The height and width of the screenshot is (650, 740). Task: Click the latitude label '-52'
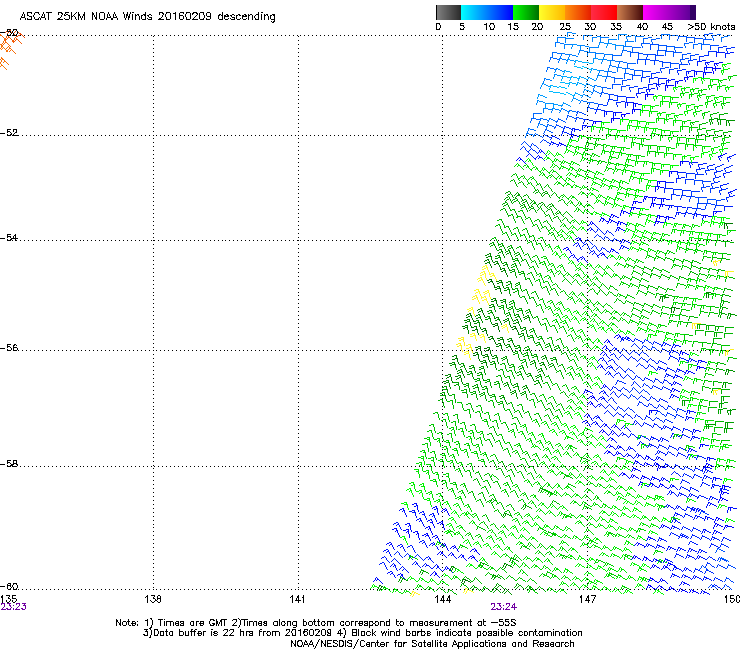9,133
